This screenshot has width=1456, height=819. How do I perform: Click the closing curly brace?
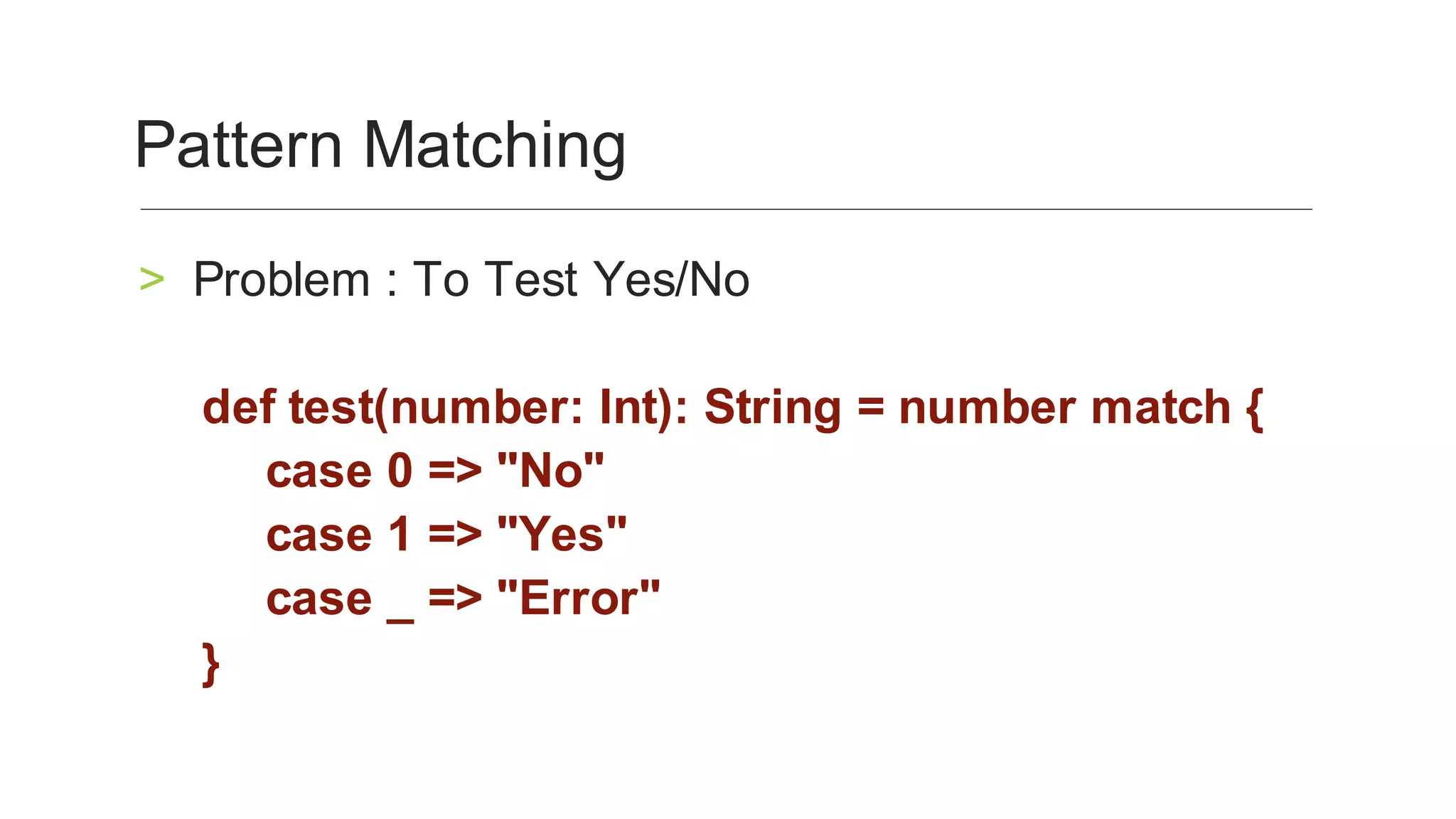[210, 665]
